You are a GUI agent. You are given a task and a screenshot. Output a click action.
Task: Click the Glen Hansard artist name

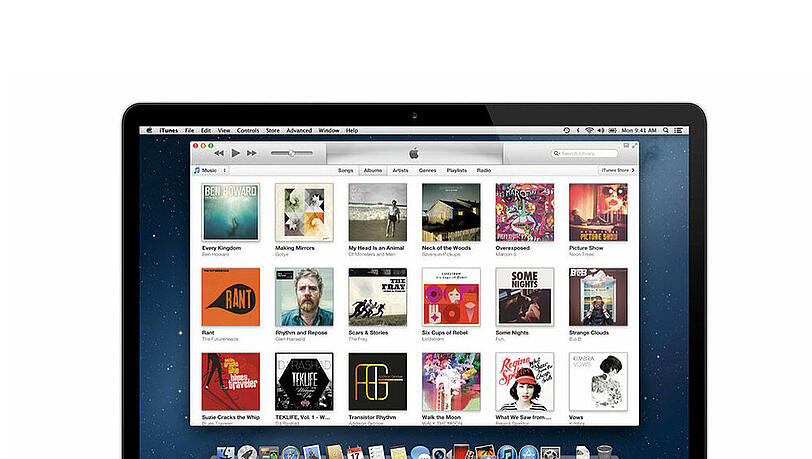point(290,339)
